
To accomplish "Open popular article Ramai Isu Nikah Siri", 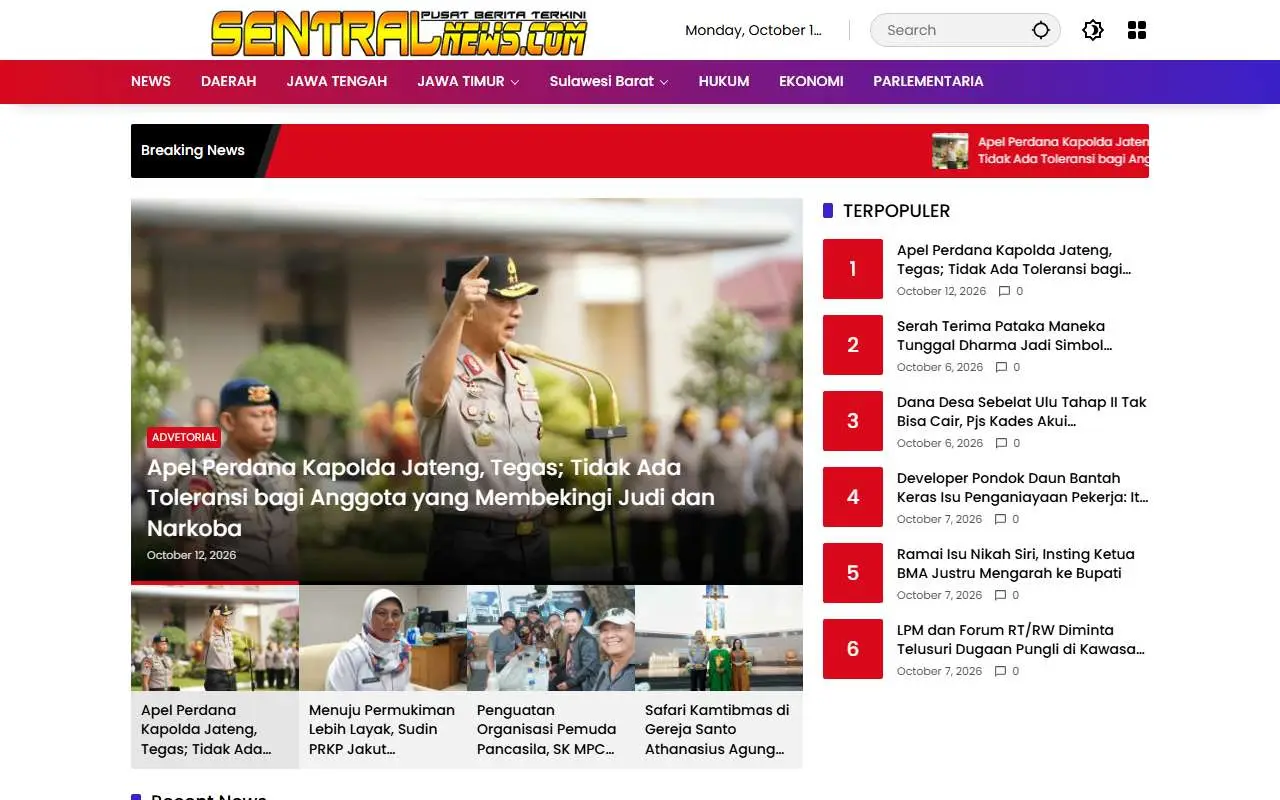I will pyautogui.click(x=1016, y=564).
